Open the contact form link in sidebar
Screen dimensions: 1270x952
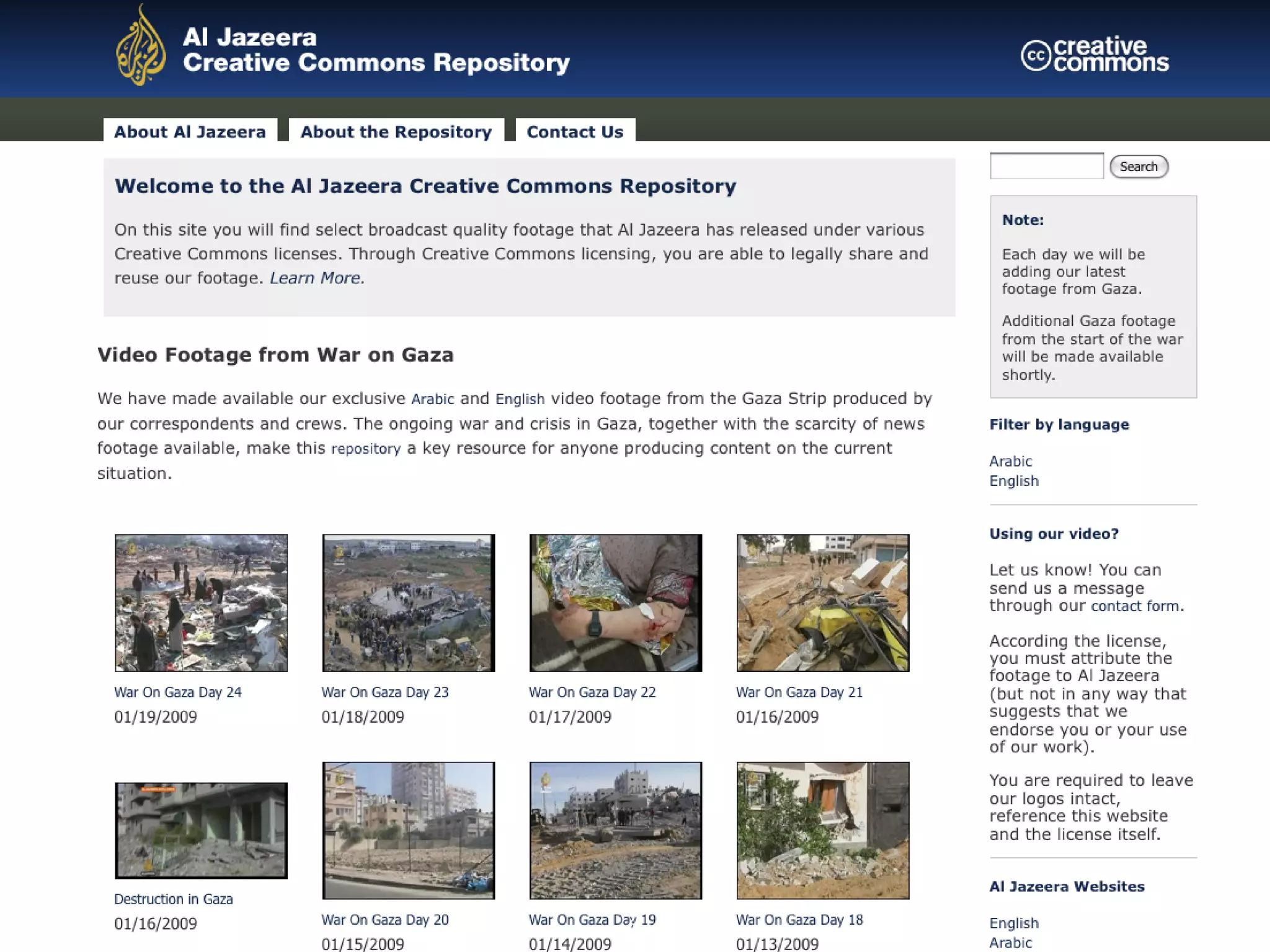click(1134, 606)
